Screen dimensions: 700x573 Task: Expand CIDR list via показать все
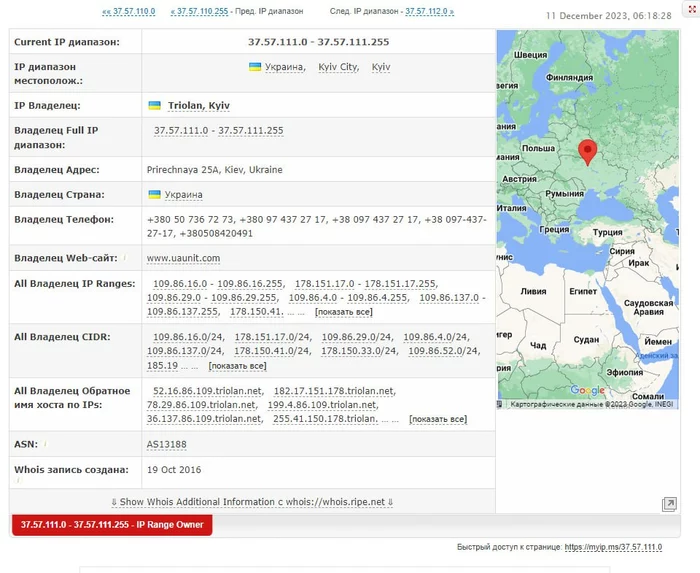[x=238, y=366]
